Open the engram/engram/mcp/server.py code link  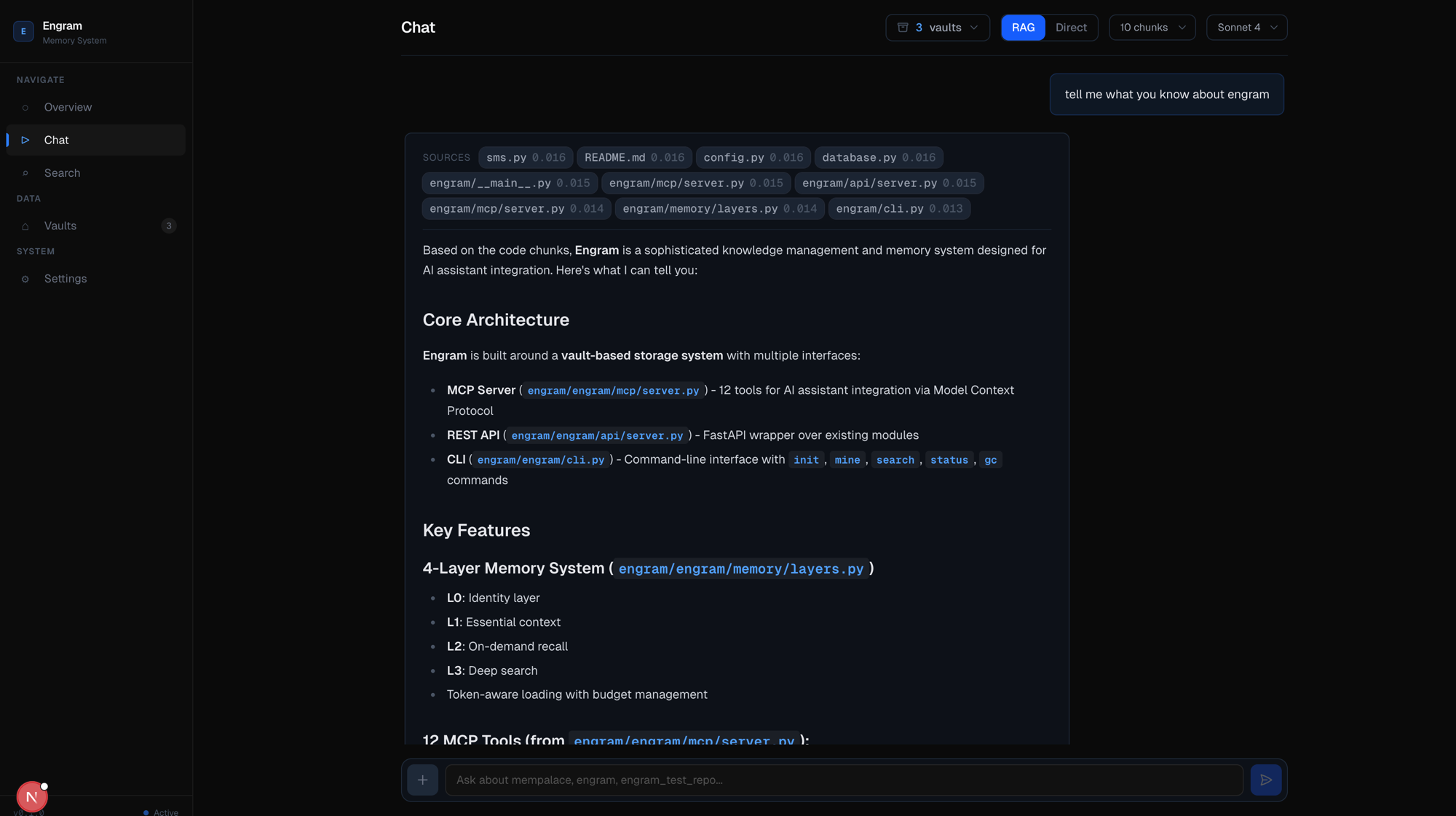[x=613, y=390]
